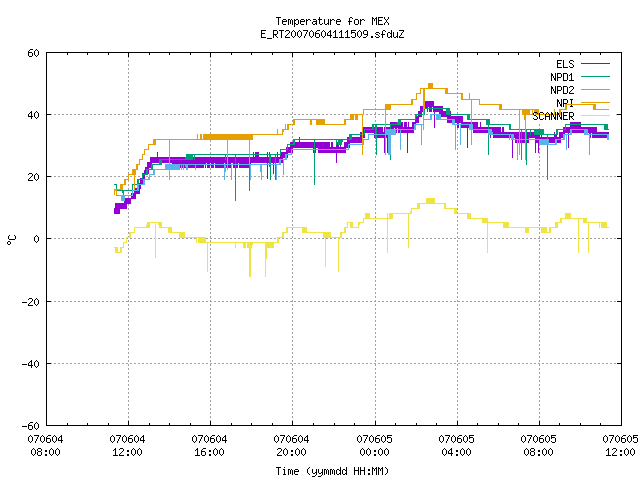Click the °C axis unit label

point(11,240)
